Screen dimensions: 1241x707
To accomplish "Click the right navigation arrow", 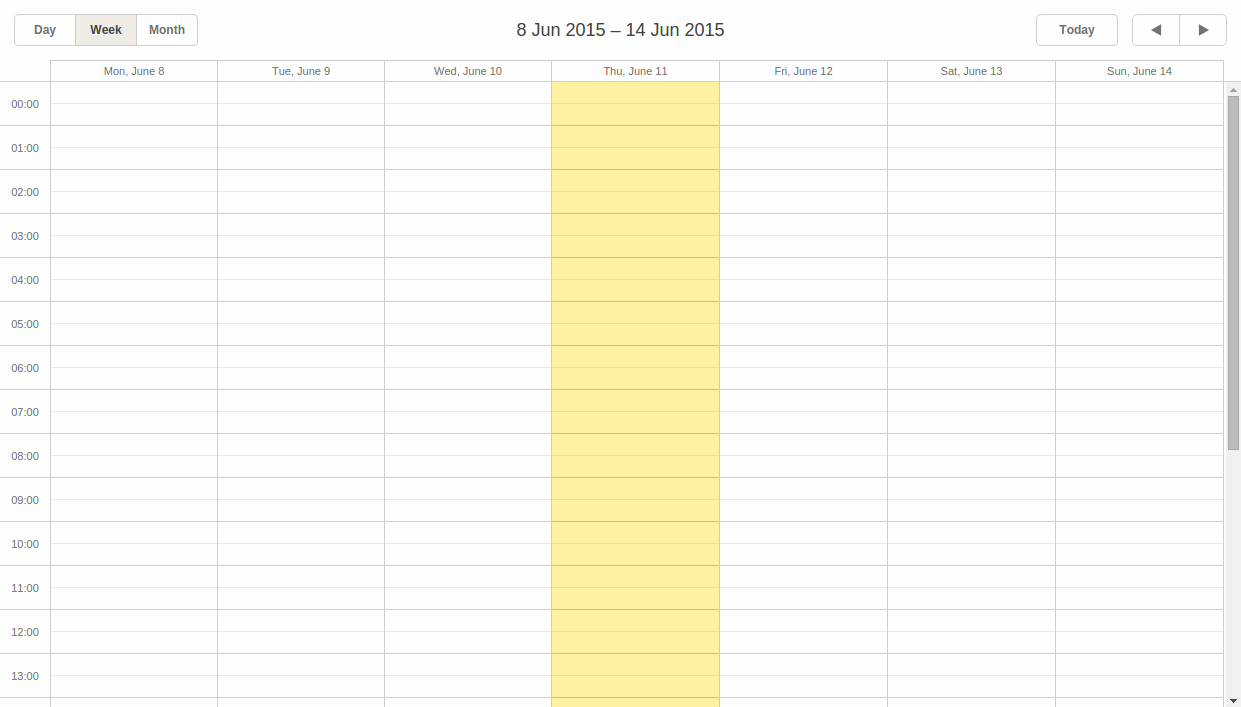I will coord(1203,30).
